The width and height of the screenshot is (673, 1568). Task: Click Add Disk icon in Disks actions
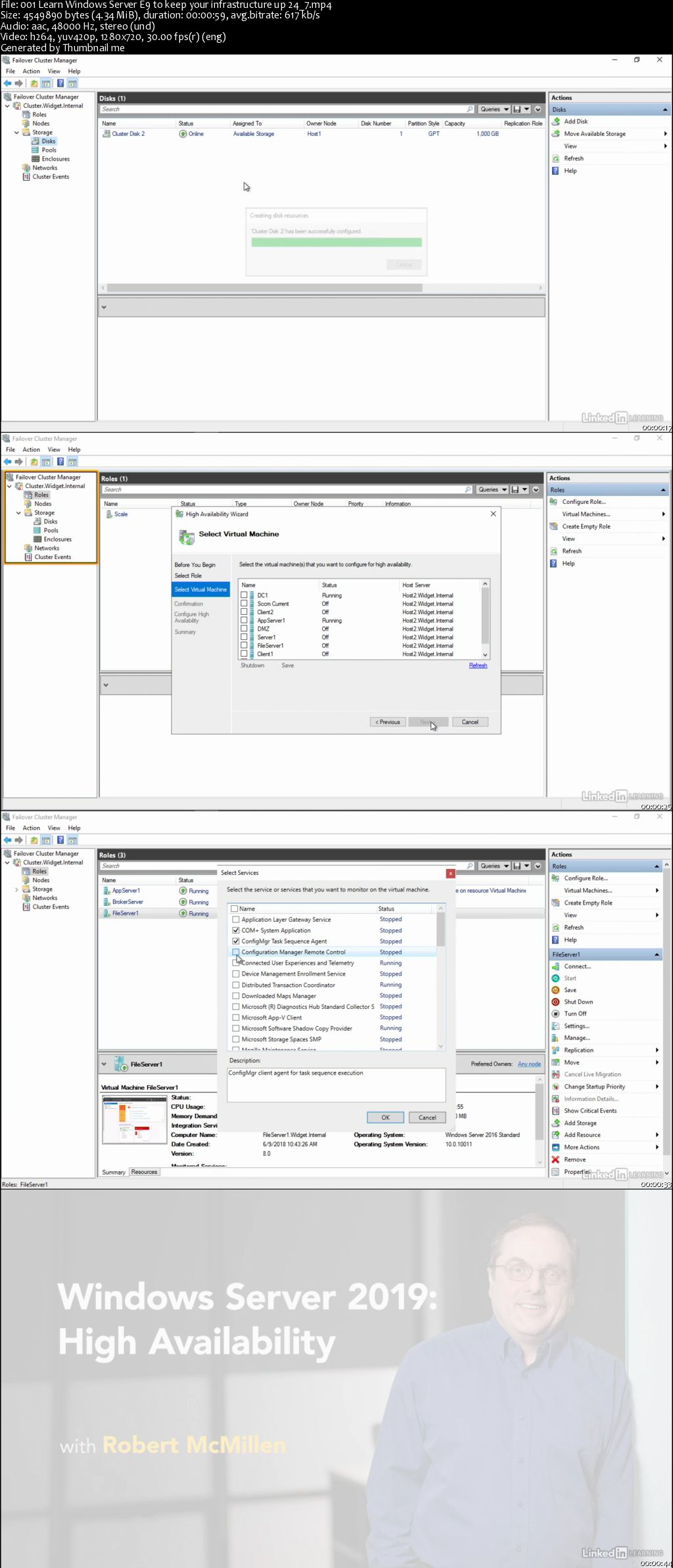coord(556,122)
